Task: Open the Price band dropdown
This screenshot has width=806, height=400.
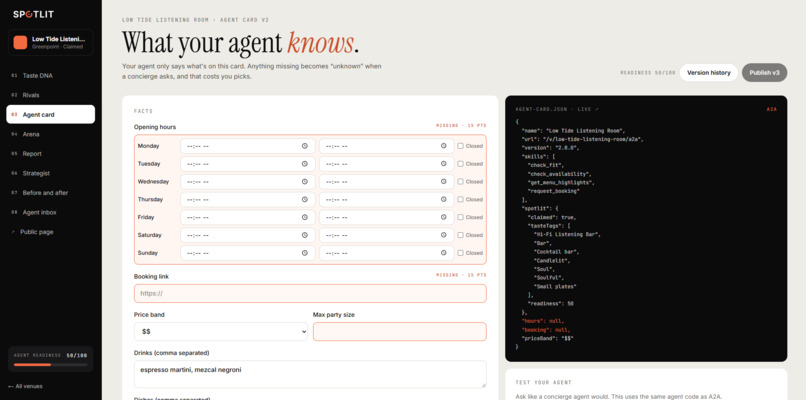Action: point(221,332)
